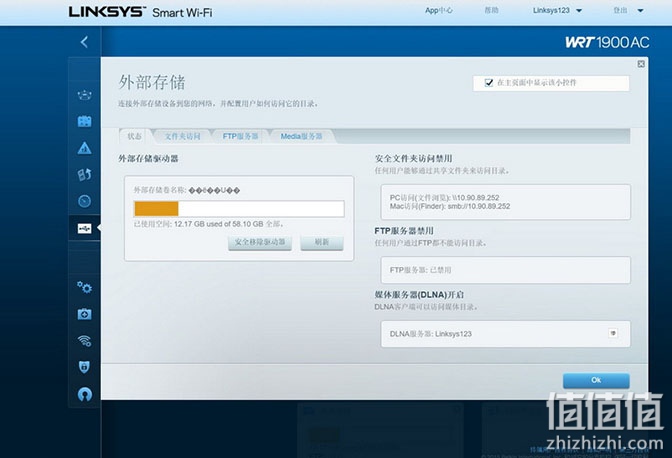Switch to the Media服务器 tab
This screenshot has width=672, height=458.
point(301,136)
